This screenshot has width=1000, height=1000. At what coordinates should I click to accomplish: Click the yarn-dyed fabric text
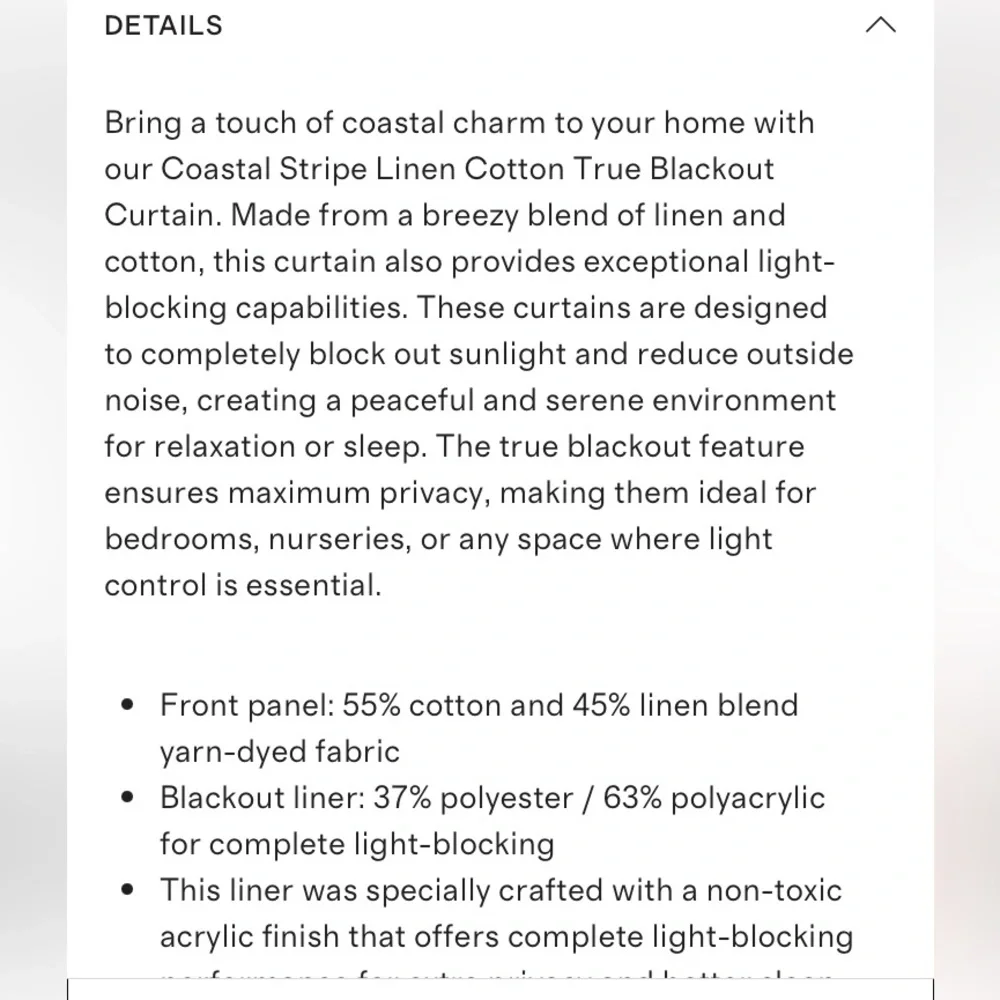pyautogui.click(x=279, y=751)
